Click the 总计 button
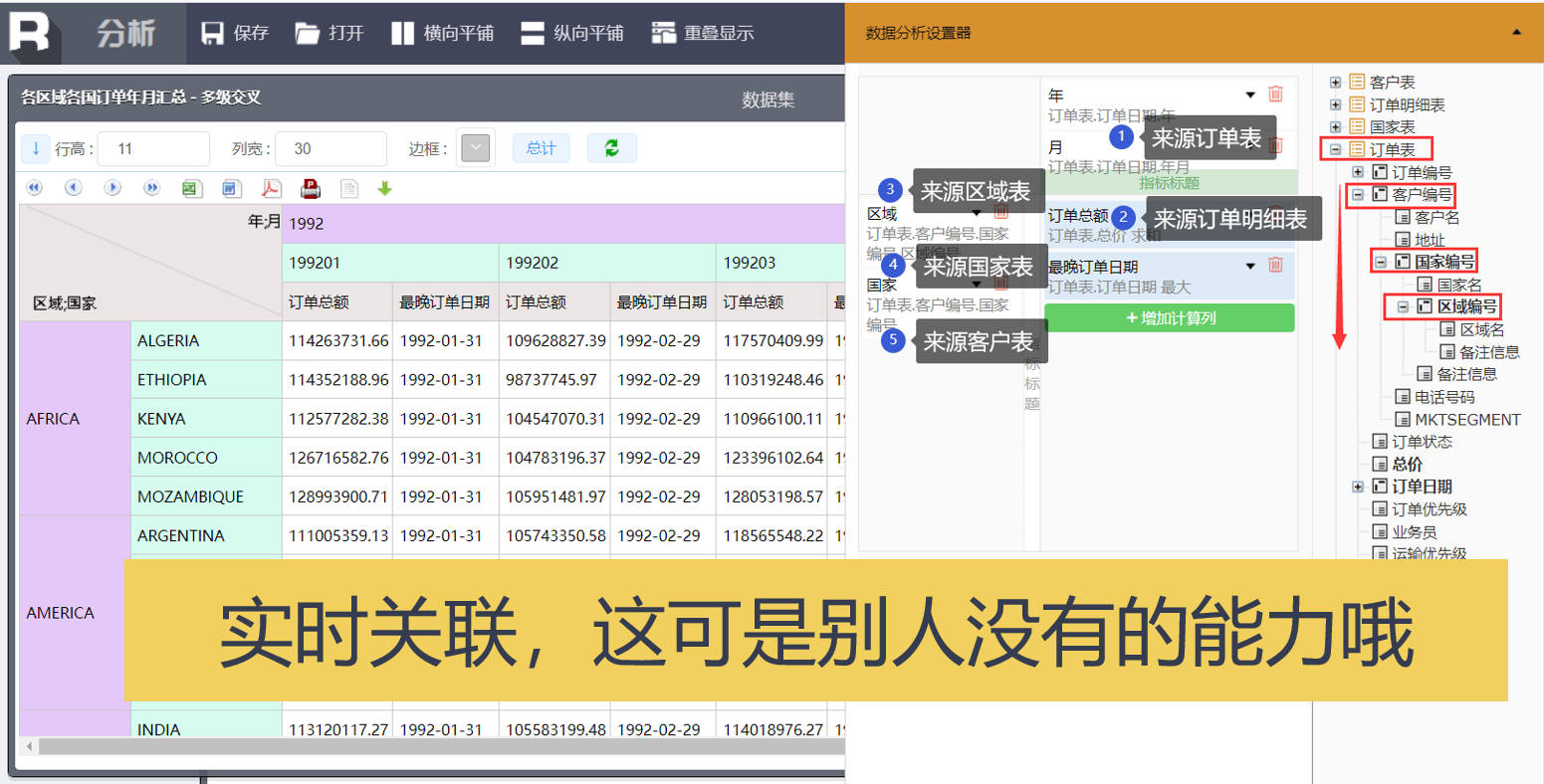1544x784 pixels. click(542, 148)
